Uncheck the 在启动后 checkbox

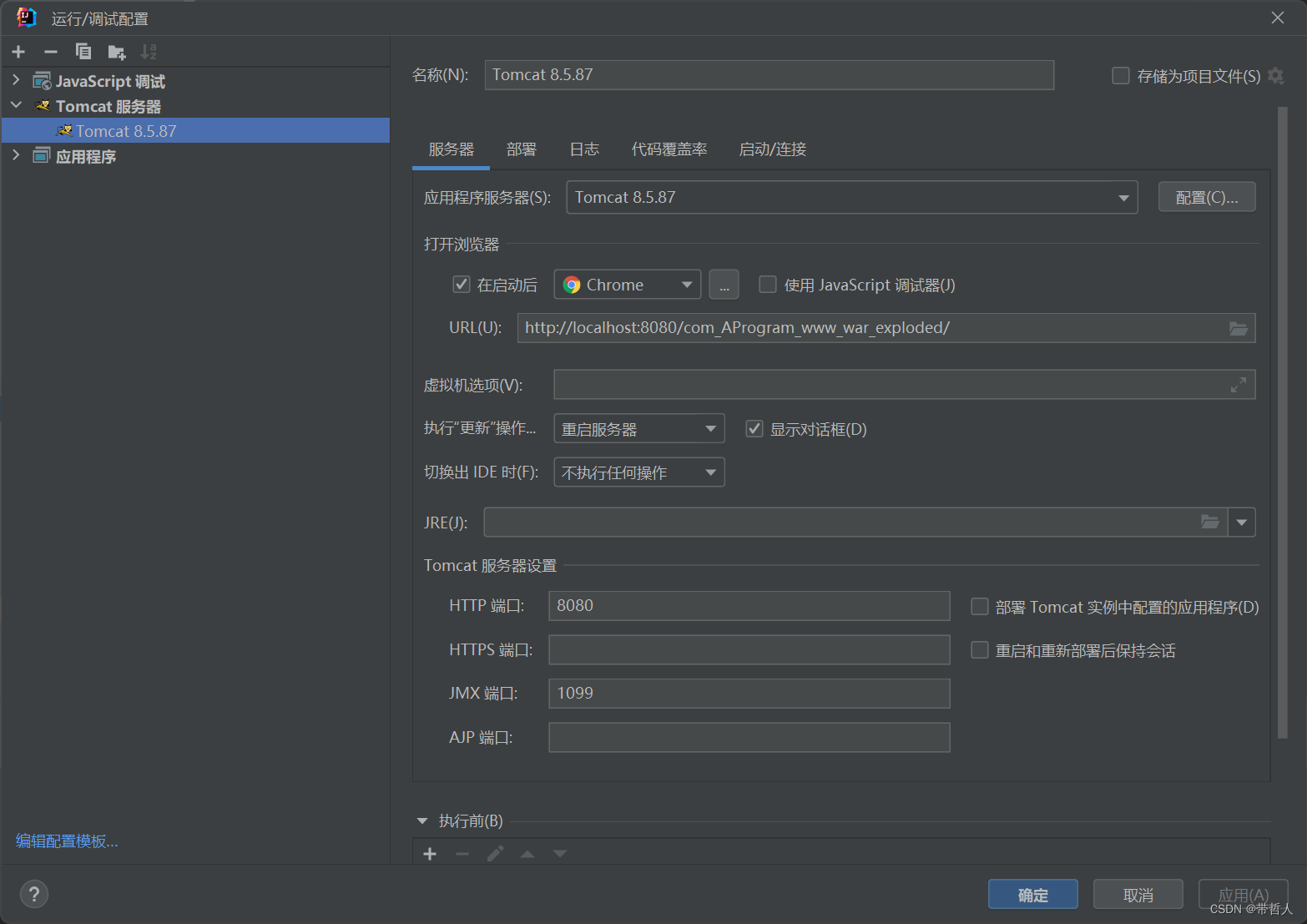click(461, 285)
